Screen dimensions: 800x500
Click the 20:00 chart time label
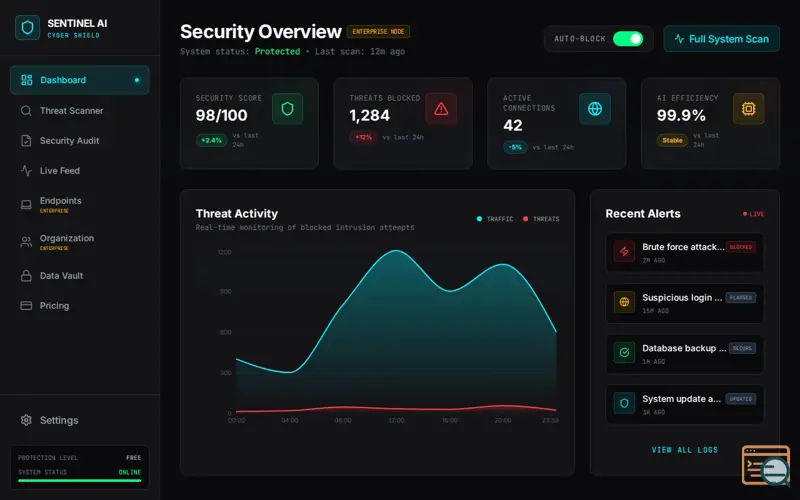(x=503, y=420)
